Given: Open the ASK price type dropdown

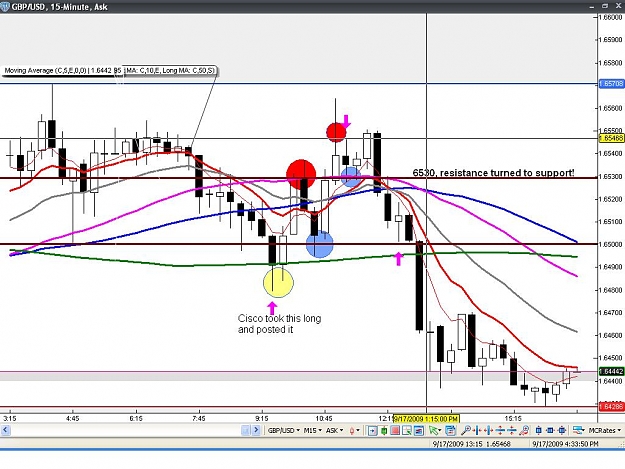Looking at the screenshot, I should pos(334,430).
